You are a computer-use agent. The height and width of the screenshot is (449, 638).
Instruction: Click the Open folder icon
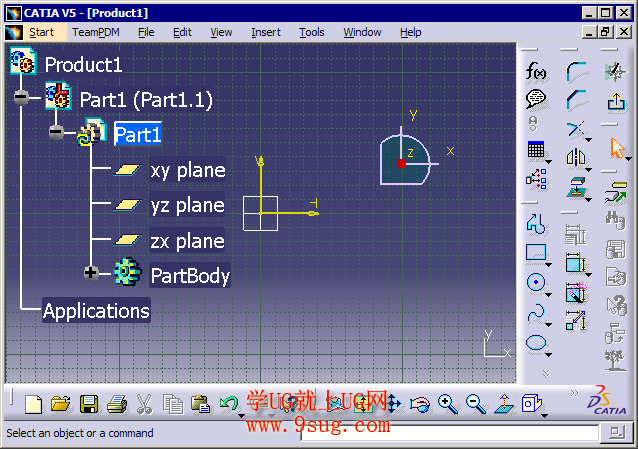tap(61, 404)
